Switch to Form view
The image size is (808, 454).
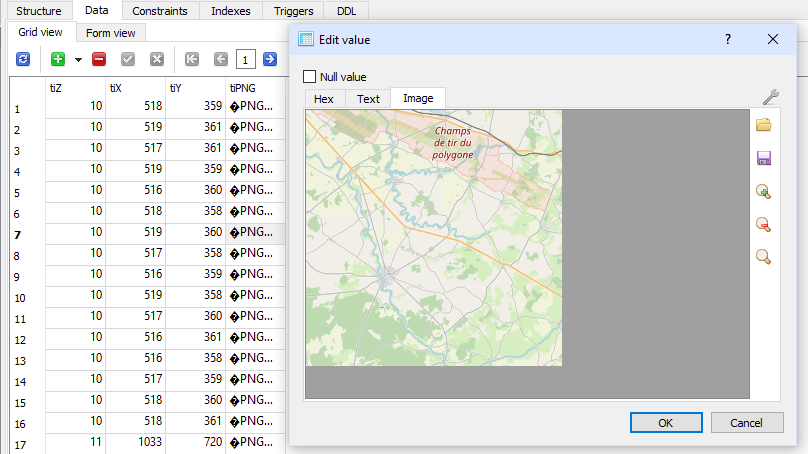click(x=110, y=33)
